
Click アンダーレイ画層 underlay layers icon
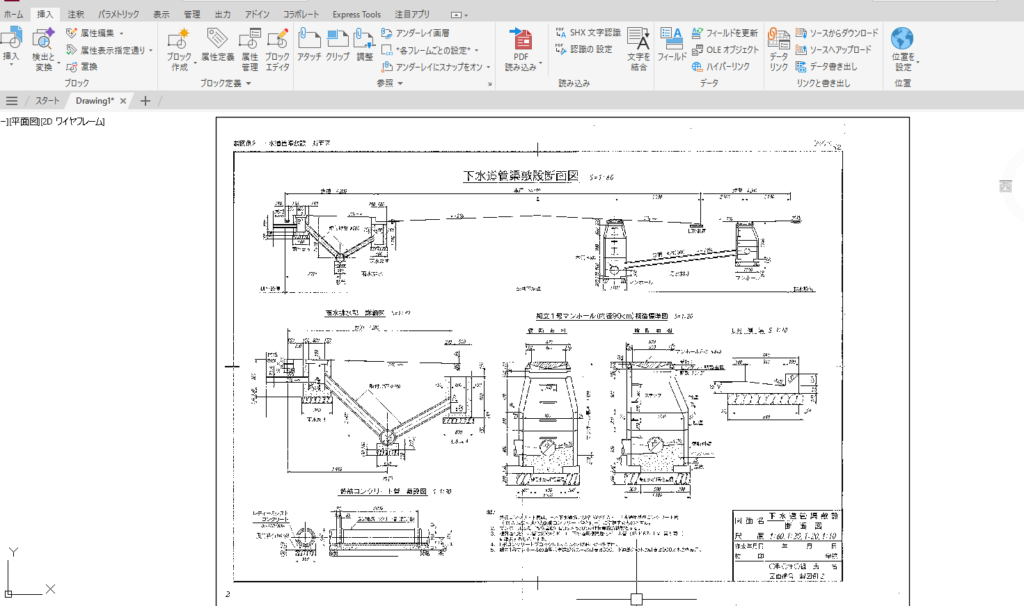[x=387, y=33]
